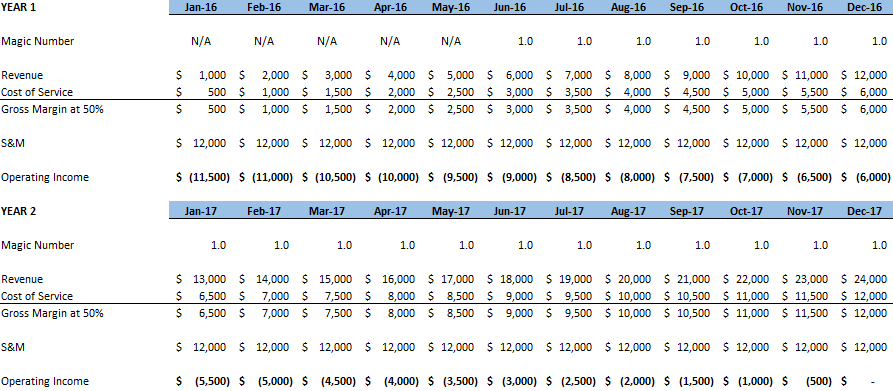
Task: Click N/A Magic Number under Jan-16
Action: (x=201, y=41)
